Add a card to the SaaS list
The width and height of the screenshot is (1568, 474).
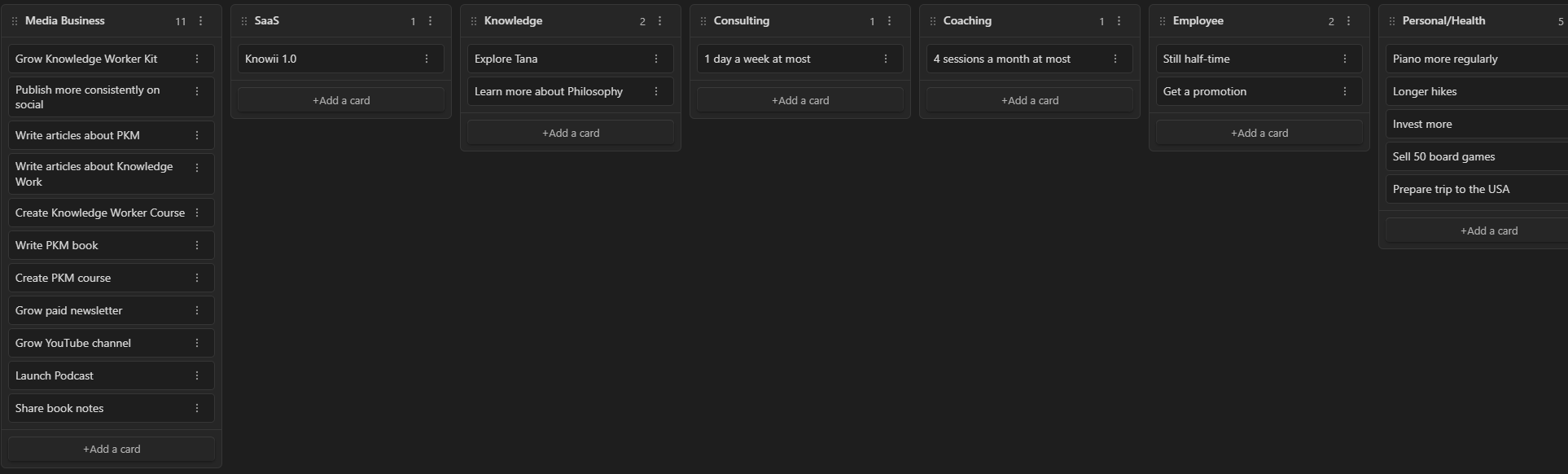point(341,100)
